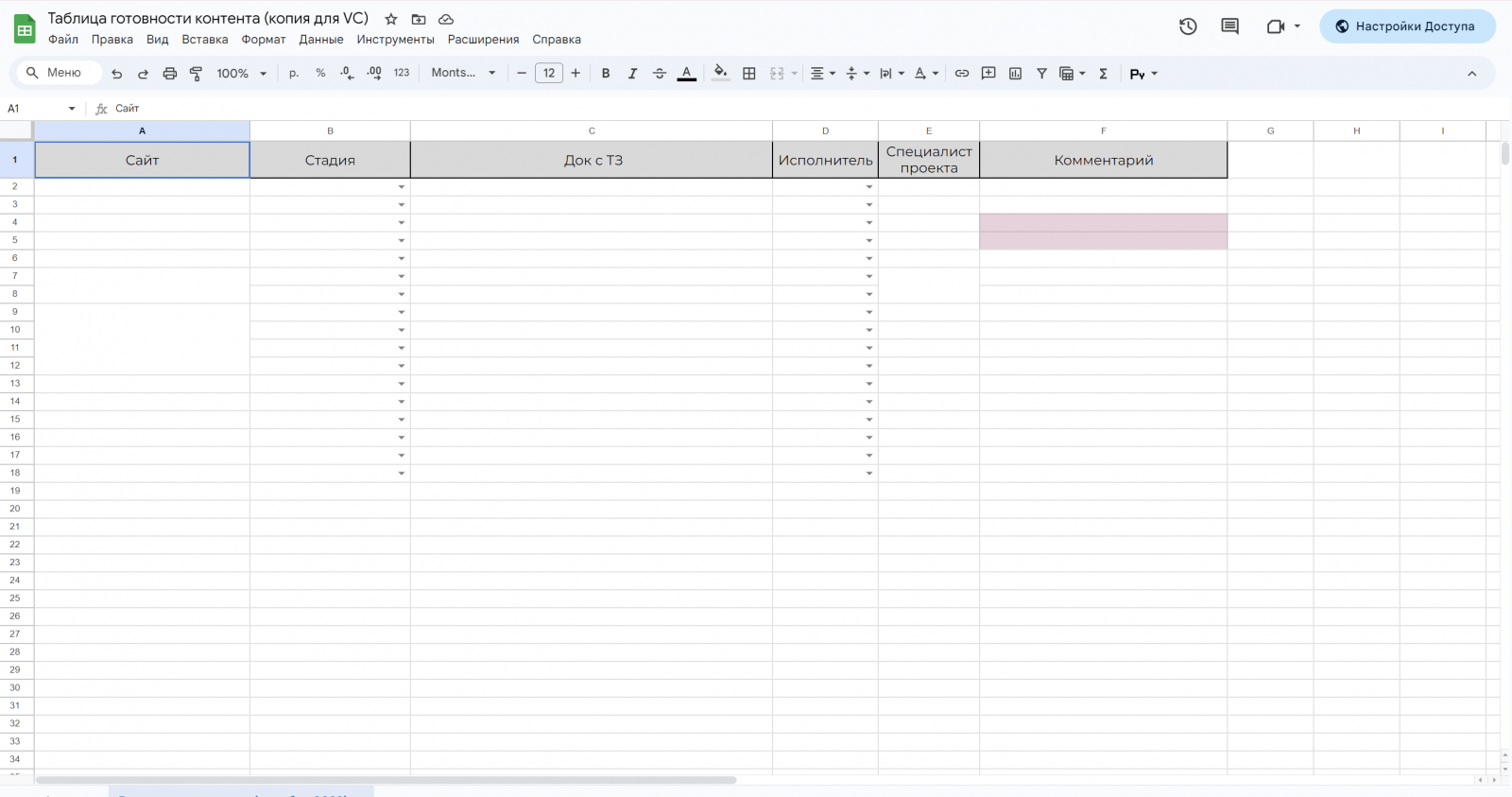Viewport: 1512px width, 797px height.
Task: Print the spreadsheet
Action: 170,74
